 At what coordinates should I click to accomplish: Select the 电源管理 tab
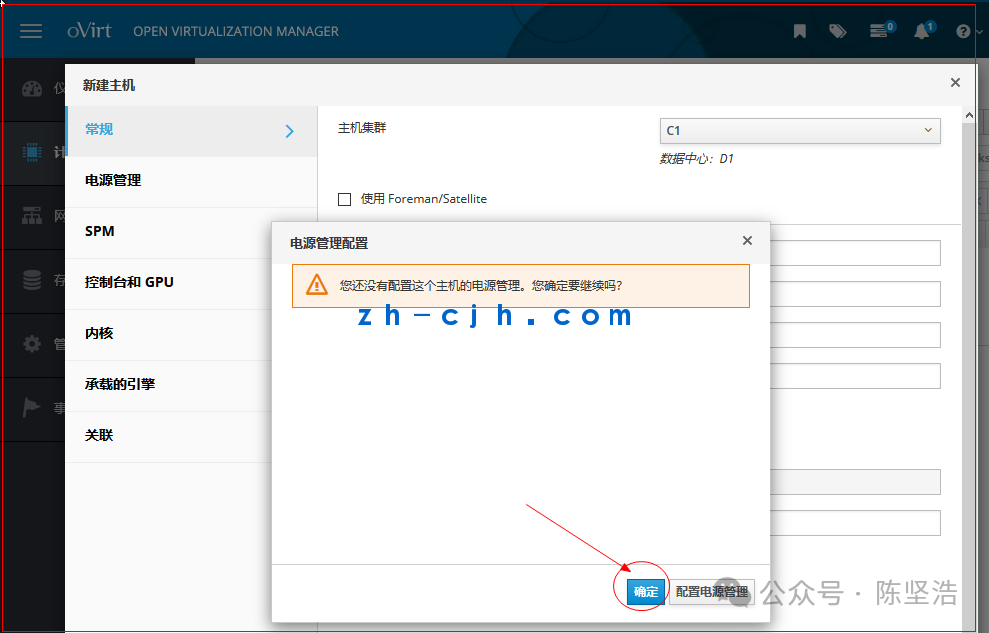tap(192, 181)
